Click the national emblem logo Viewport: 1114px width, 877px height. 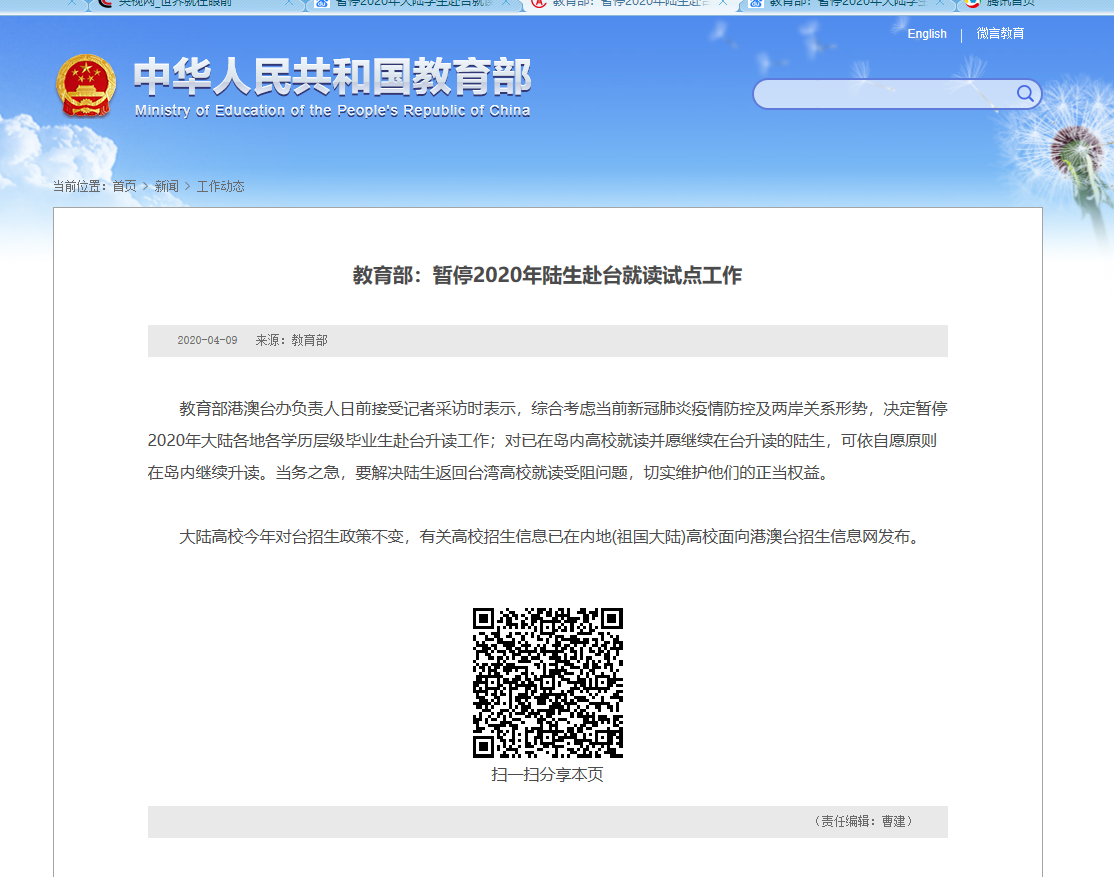(x=86, y=86)
